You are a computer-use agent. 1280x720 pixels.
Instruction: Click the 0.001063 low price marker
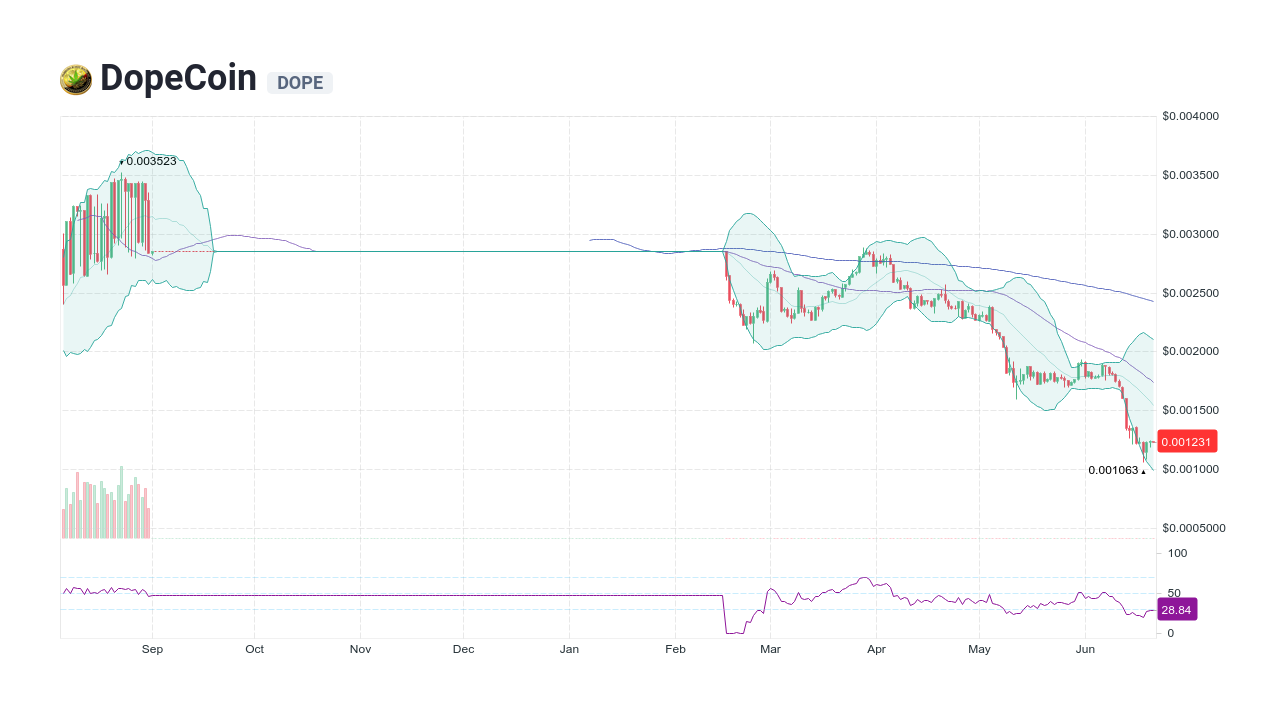(x=1117, y=470)
